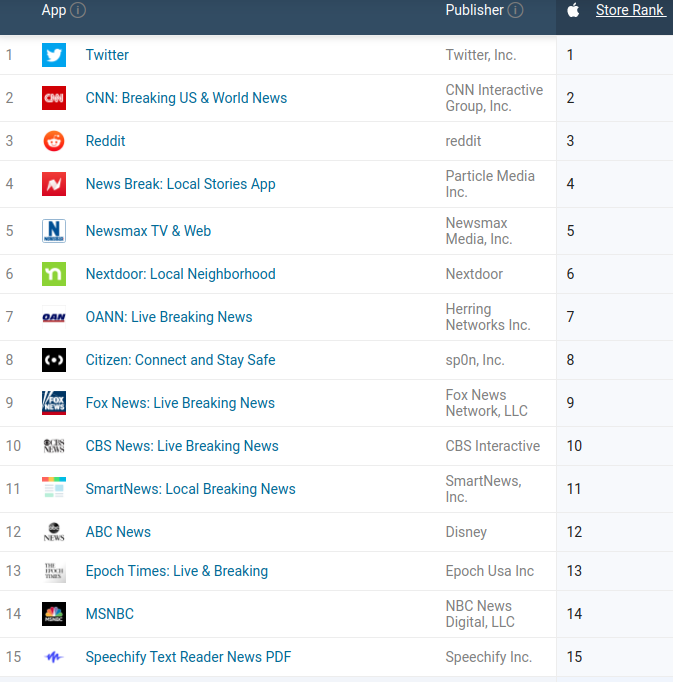
Task: Click the Speechify app icon
Action: tap(54, 657)
